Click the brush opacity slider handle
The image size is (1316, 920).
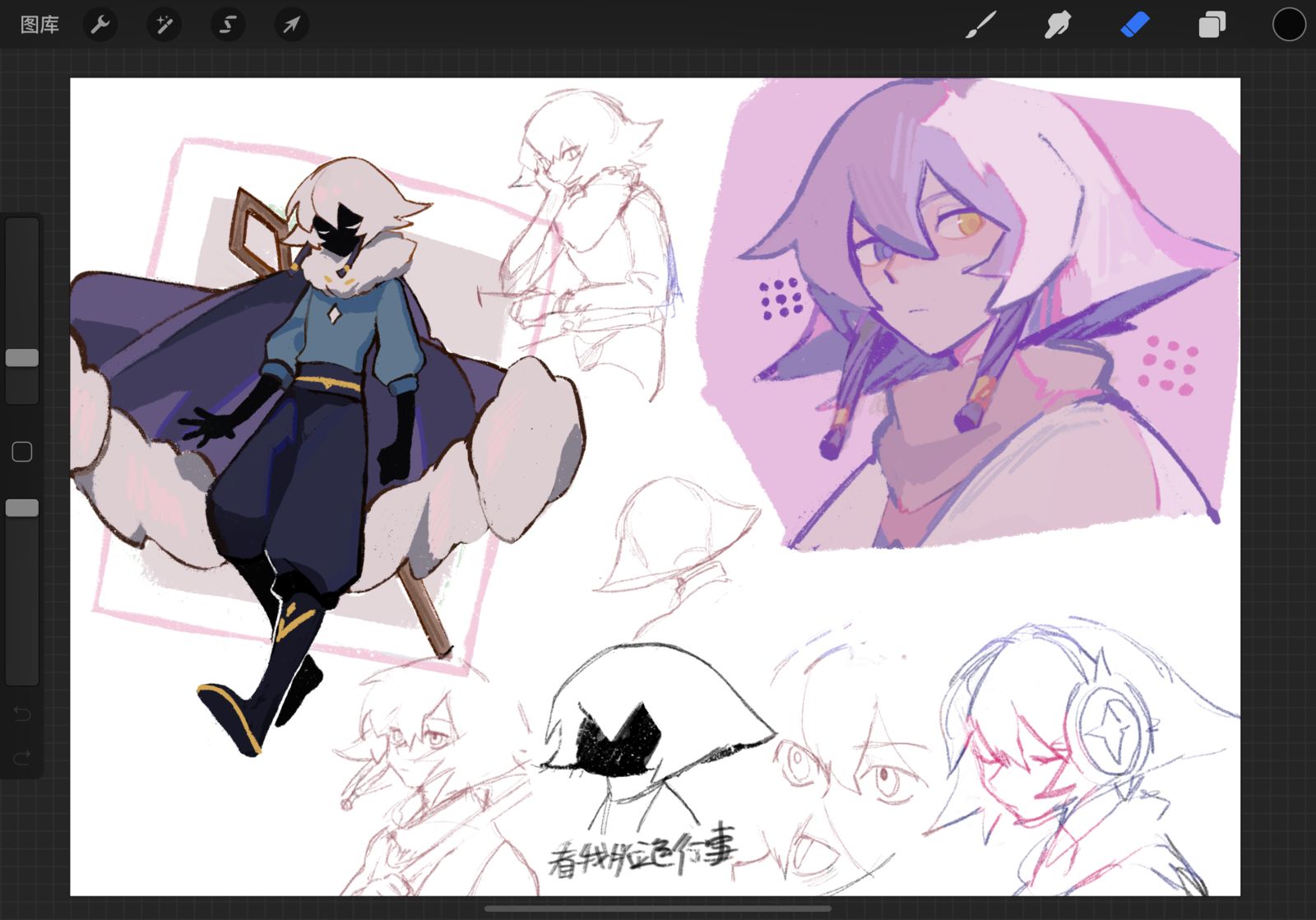pos(22,509)
